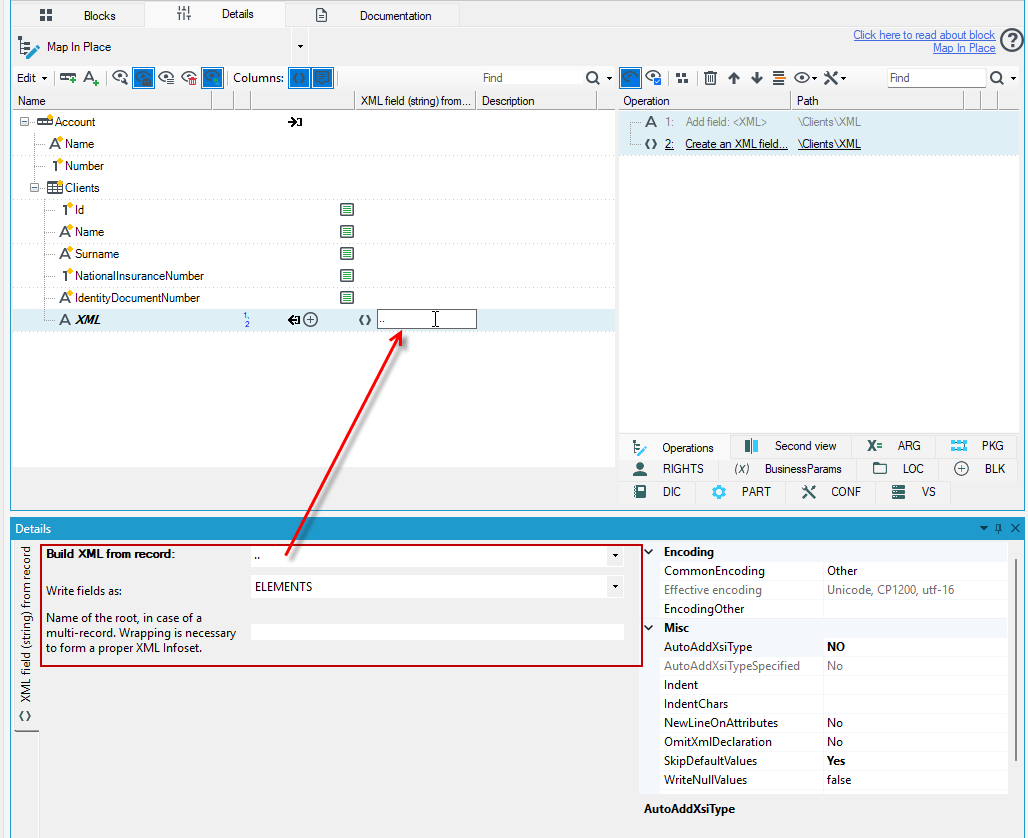The height and width of the screenshot is (838, 1028).
Task: Click the circled plus icon in XML row
Action: 311,320
